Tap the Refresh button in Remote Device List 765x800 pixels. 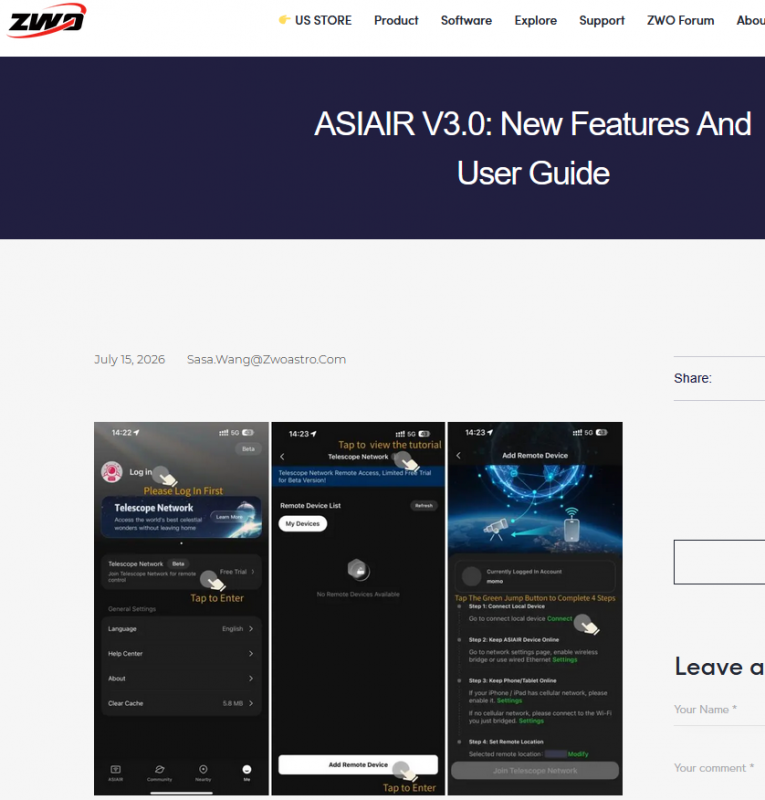coord(424,506)
